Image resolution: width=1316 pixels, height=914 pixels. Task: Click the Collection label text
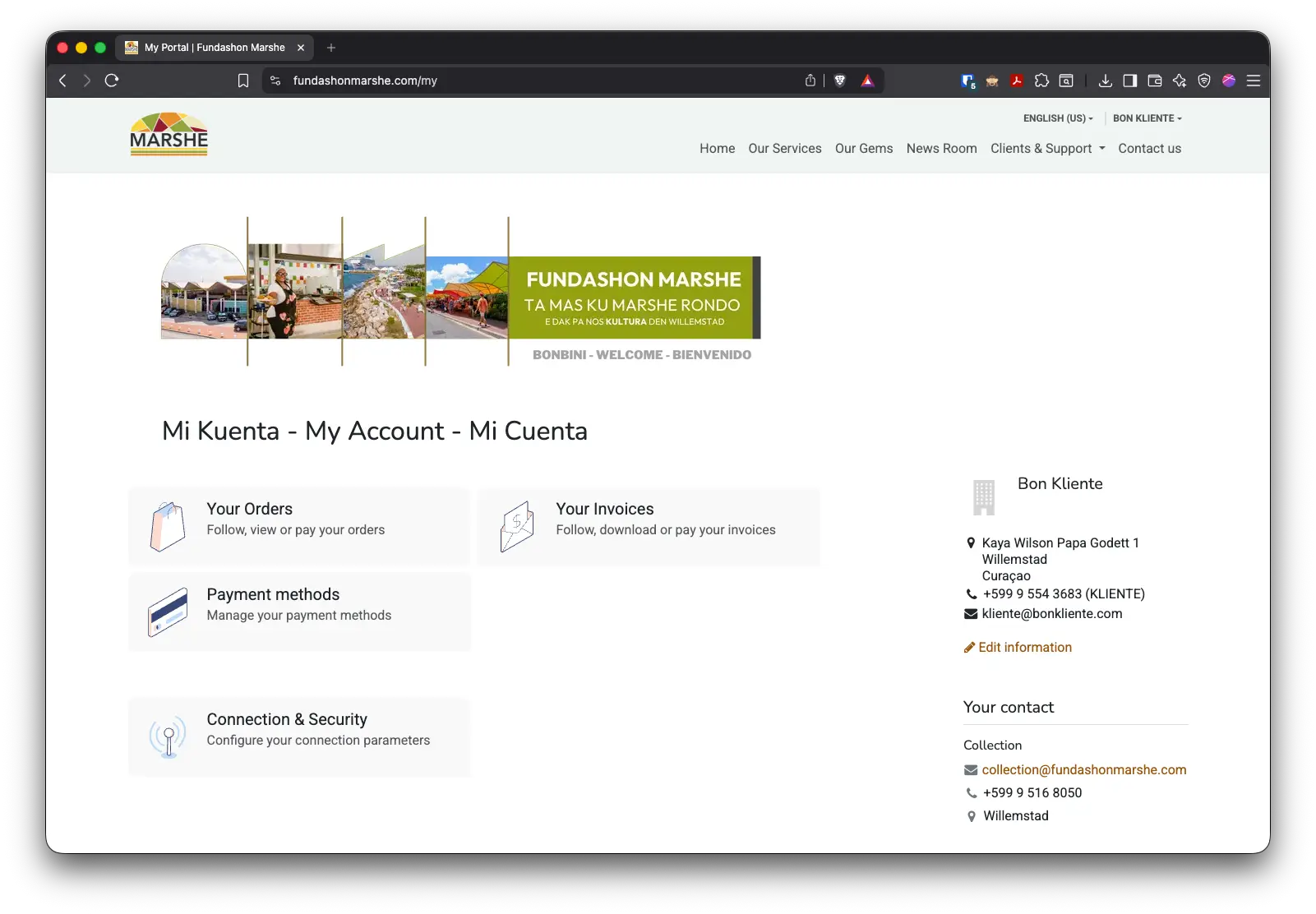click(993, 746)
